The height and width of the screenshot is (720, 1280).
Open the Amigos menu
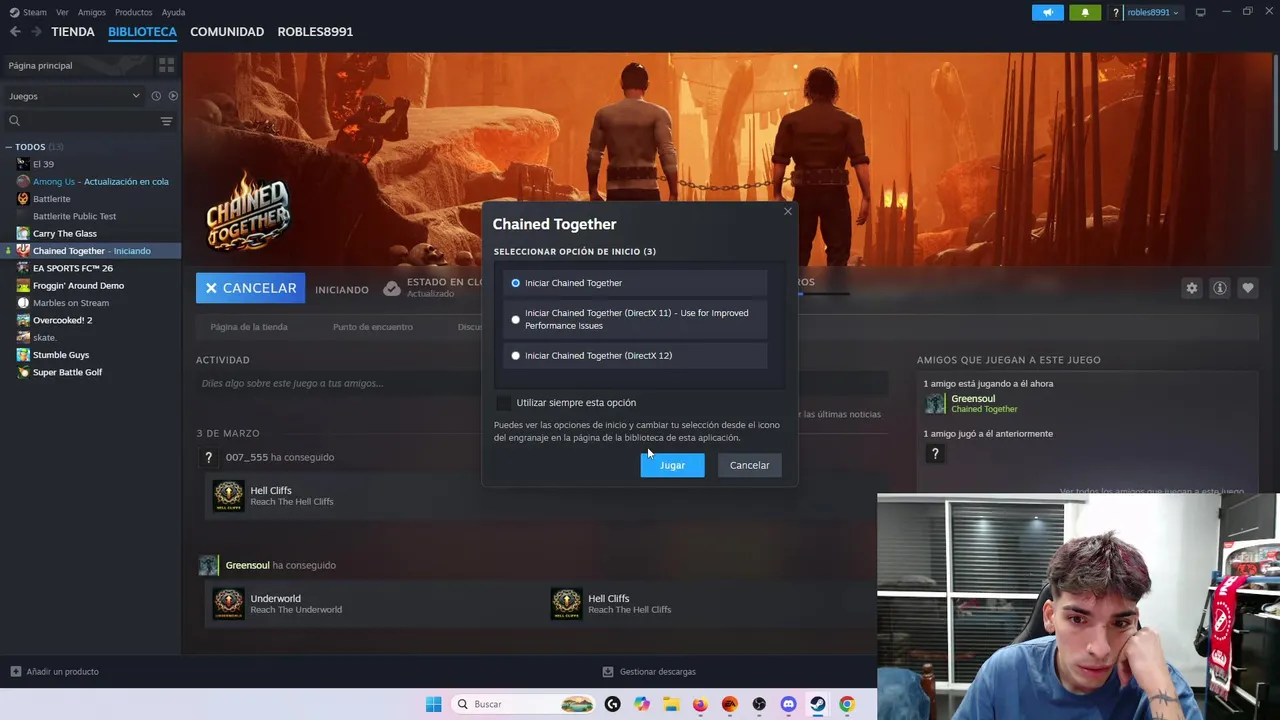coord(91,12)
